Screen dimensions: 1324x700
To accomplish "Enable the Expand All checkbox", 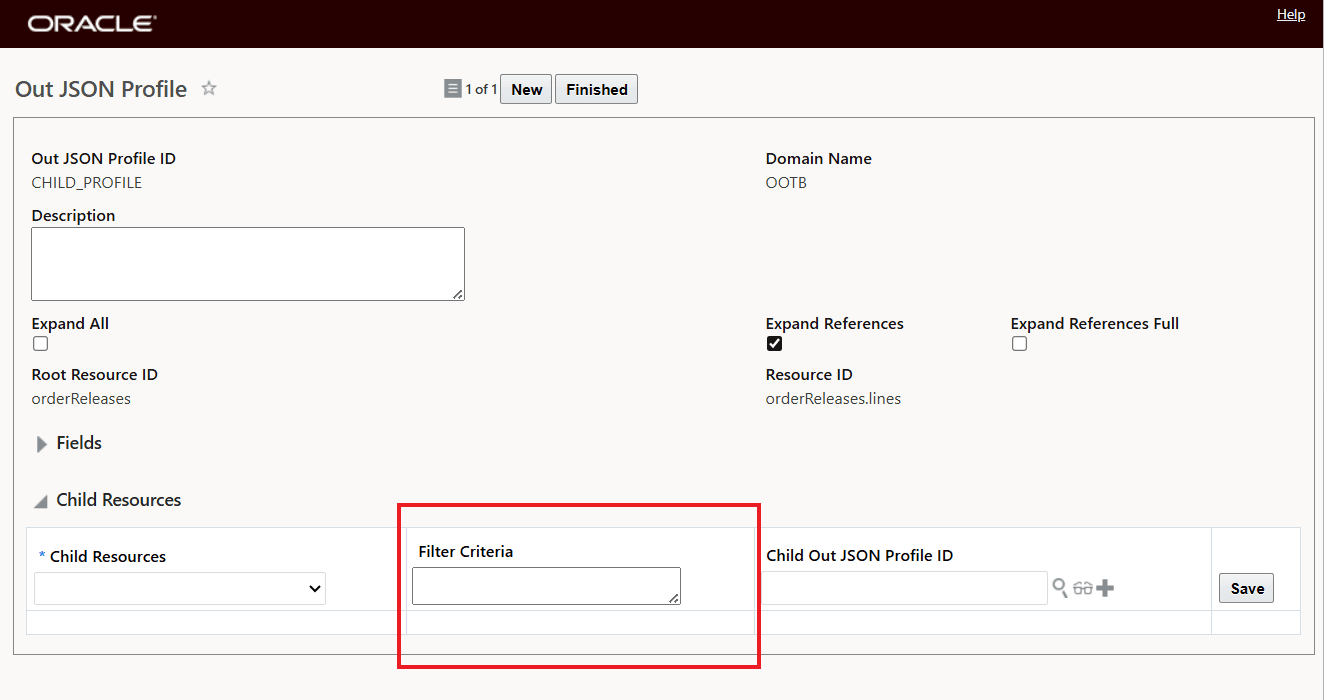I will pyautogui.click(x=40, y=343).
